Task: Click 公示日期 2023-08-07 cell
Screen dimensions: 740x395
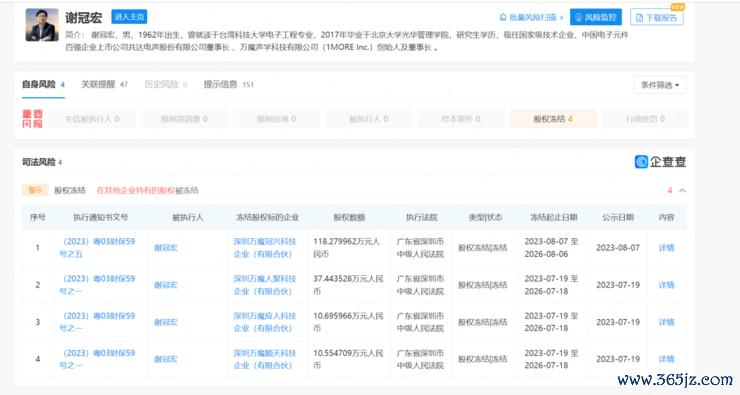Action: pos(618,248)
